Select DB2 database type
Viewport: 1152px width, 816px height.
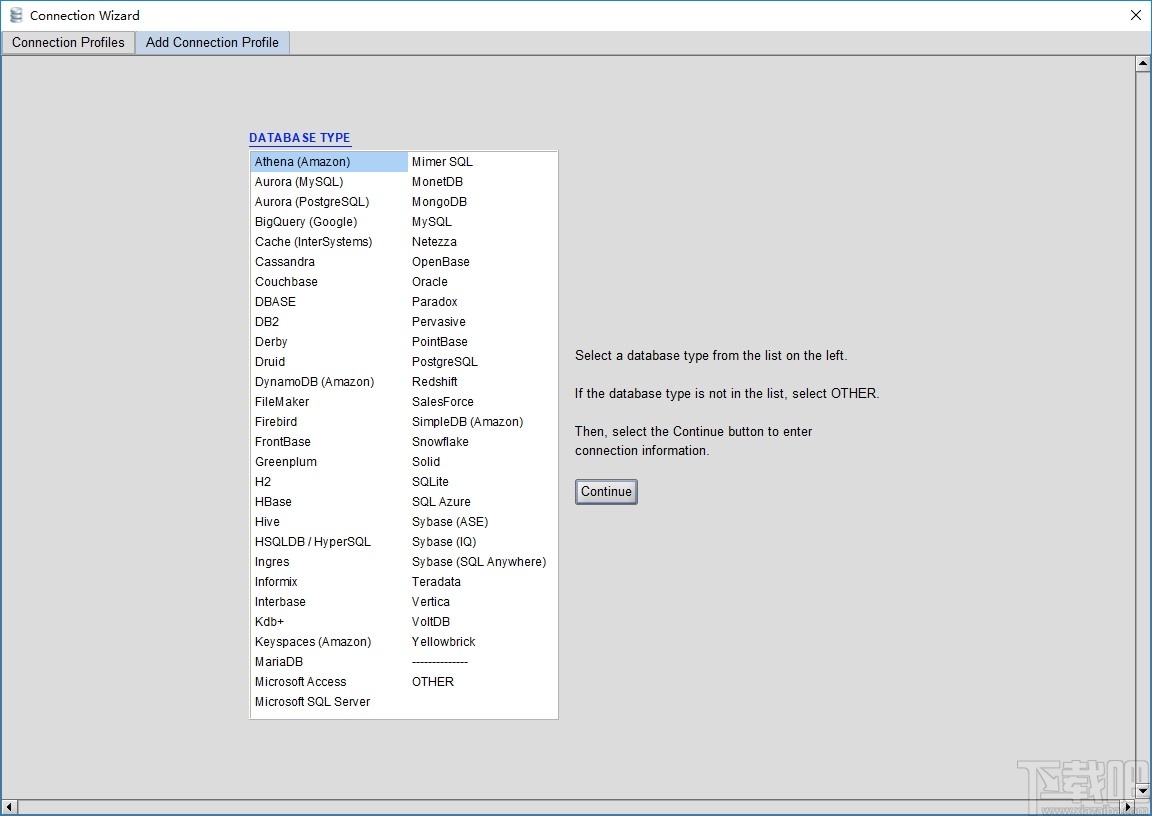coord(267,321)
